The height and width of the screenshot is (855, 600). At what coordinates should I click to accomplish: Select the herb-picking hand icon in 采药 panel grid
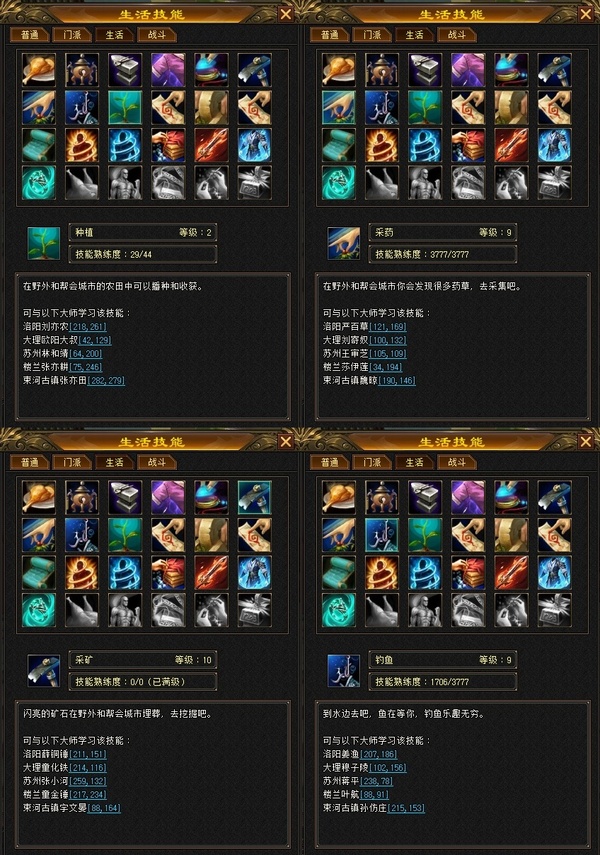click(x=339, y=107)
